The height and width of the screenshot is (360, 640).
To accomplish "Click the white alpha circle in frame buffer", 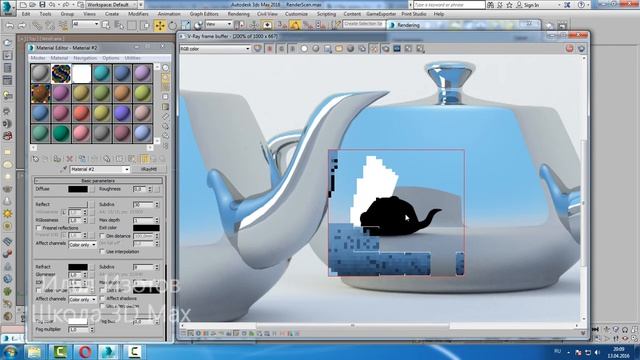I will (x=304, y=49).
